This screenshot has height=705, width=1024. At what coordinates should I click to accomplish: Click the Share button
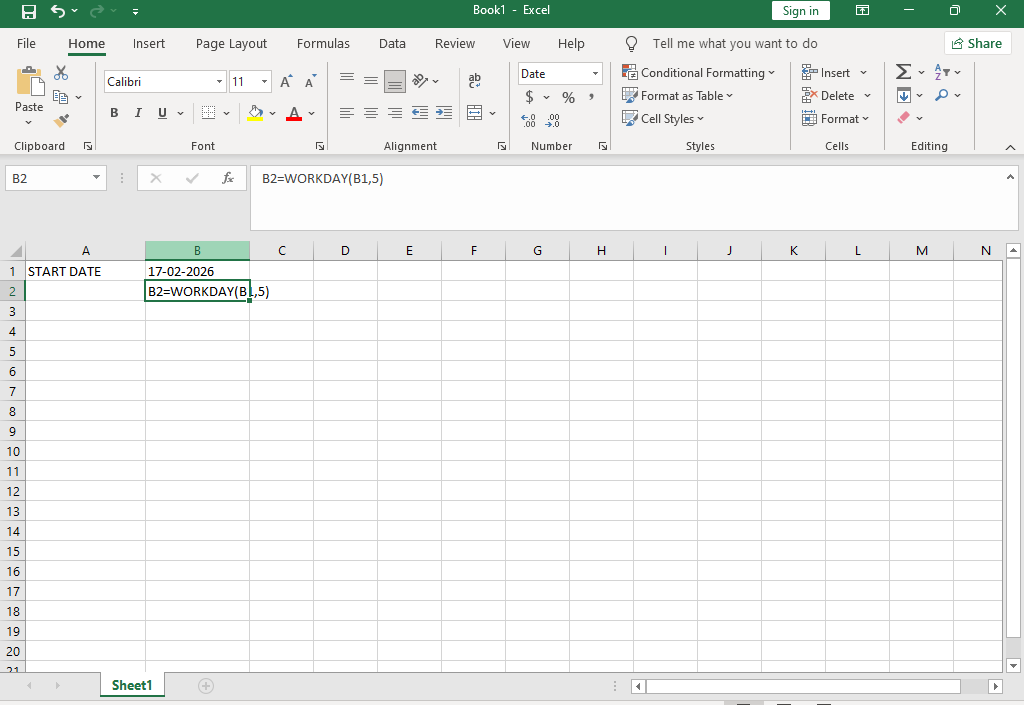pyautogui.click(x=976, y=43)
